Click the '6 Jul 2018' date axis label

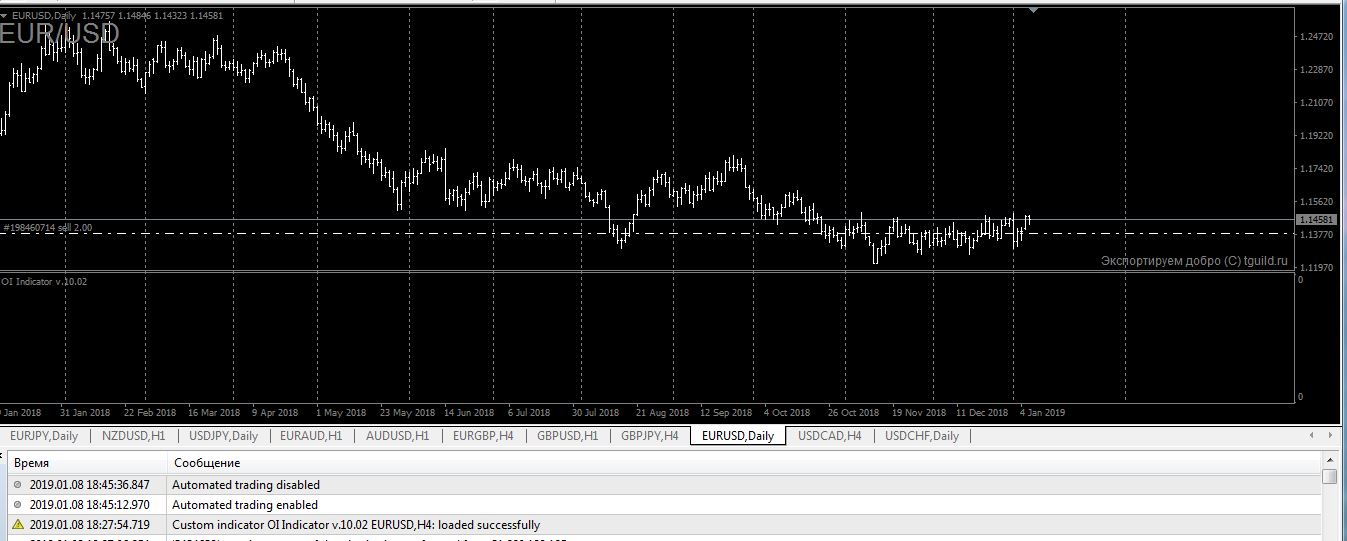tap(529, 412)
